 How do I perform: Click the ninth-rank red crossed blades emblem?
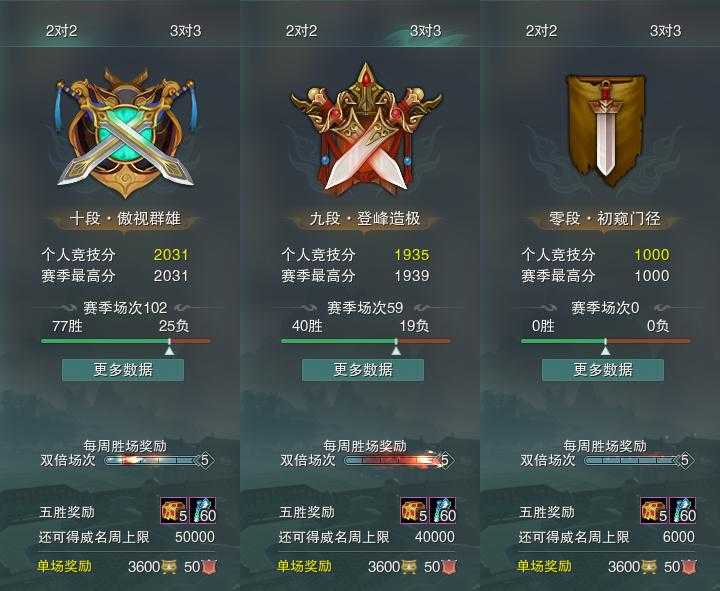[x=366, y=129]
